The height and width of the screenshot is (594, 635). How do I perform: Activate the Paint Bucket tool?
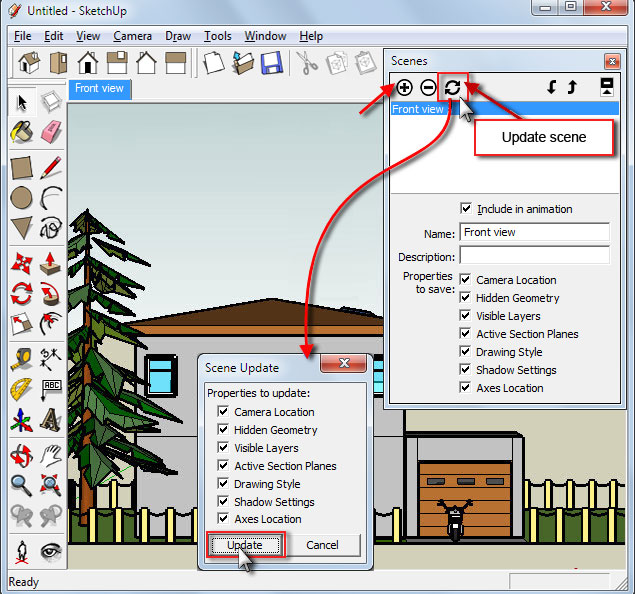coord(22,132)
